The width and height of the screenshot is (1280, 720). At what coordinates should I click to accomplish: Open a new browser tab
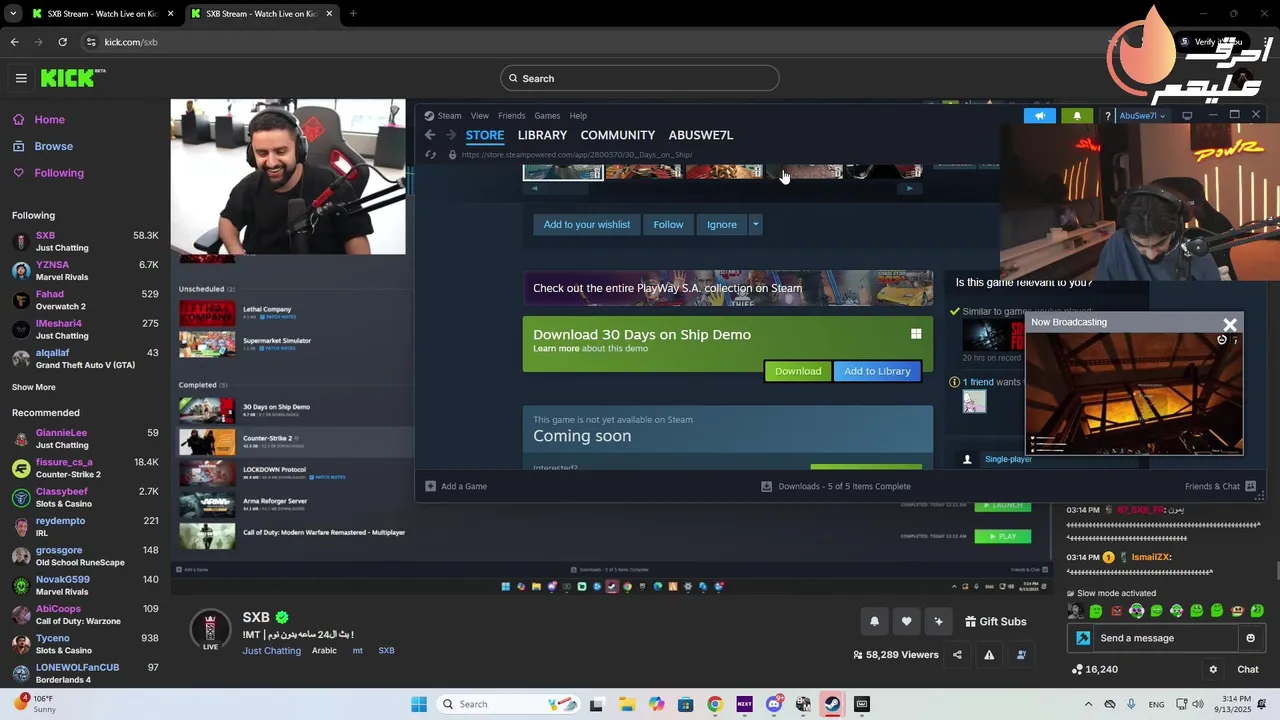click(x=353, y=14)
